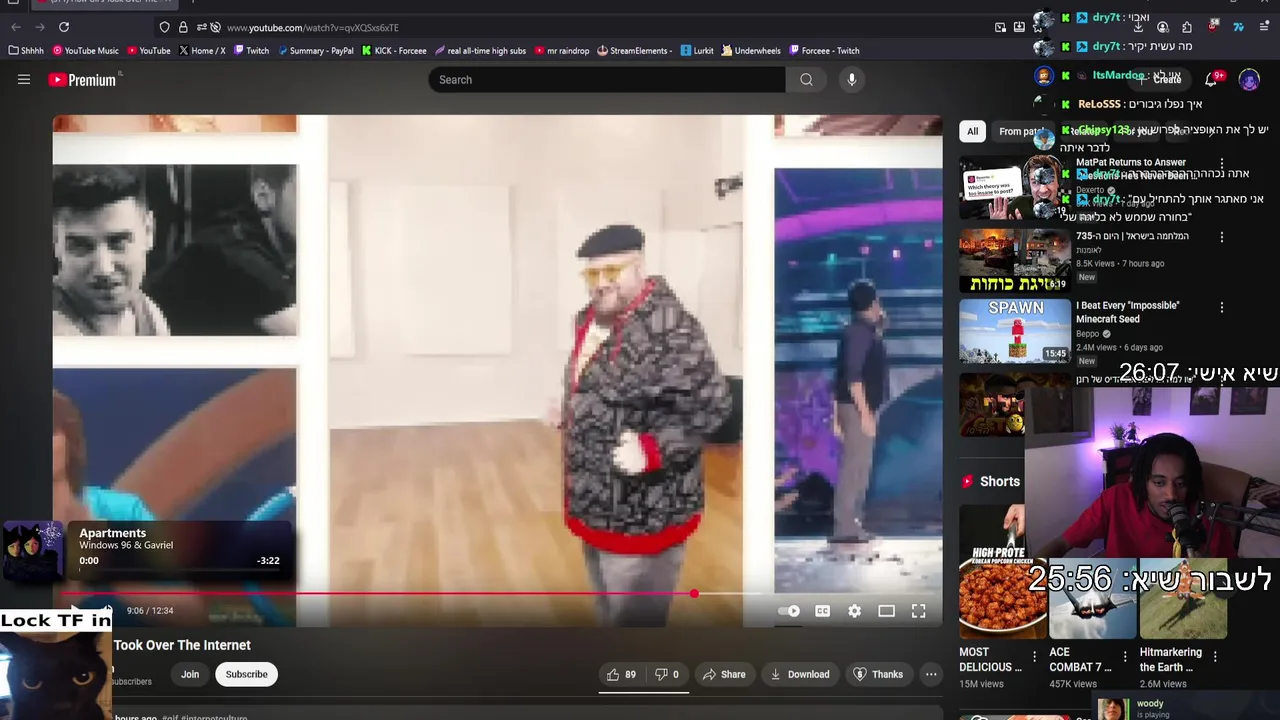This screenshot has height=720, width=1280.
Task: Click the video time display 9:06 / 12:34
Action: 150,611
